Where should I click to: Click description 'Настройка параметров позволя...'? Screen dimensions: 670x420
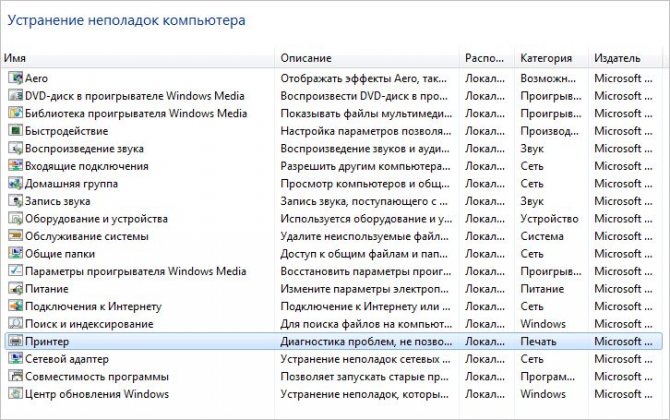[366, 131]
